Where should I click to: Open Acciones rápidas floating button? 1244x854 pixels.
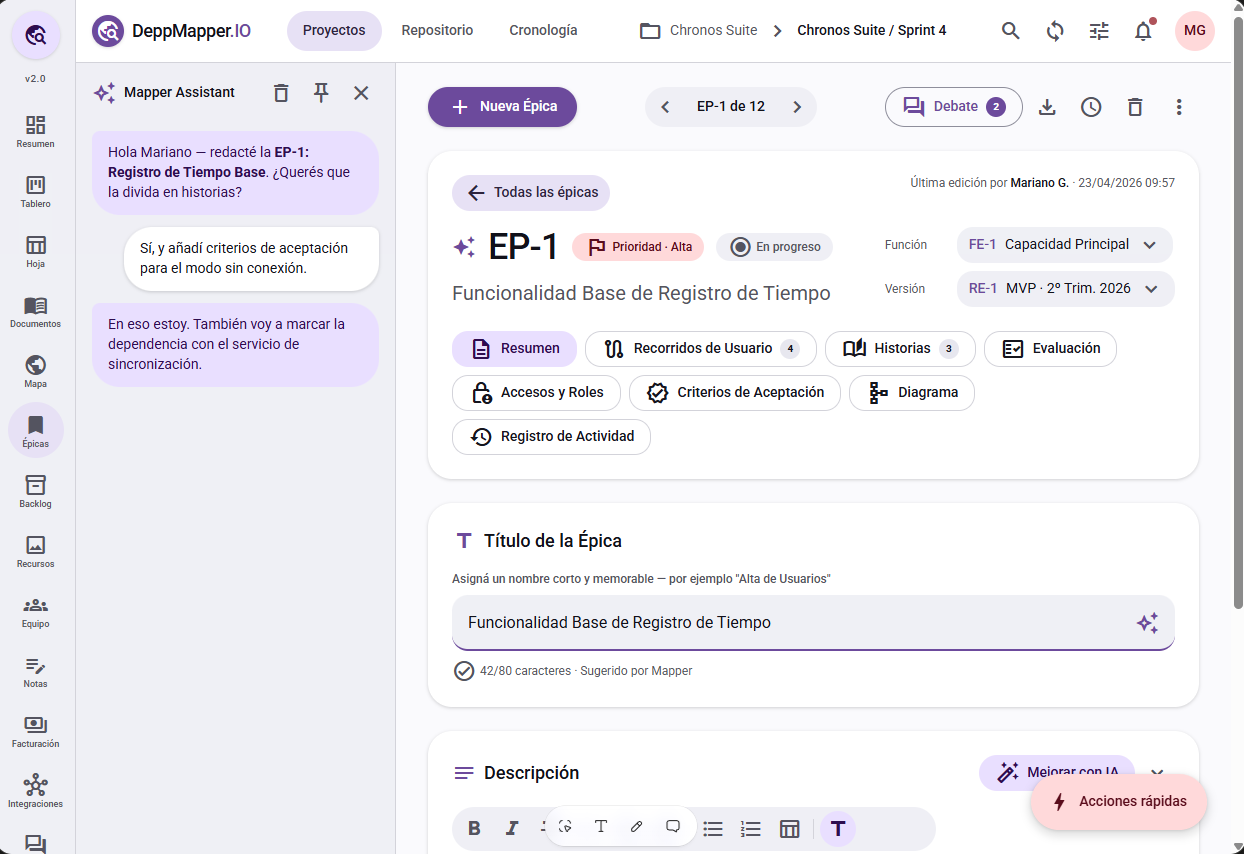coord(1119,802)
